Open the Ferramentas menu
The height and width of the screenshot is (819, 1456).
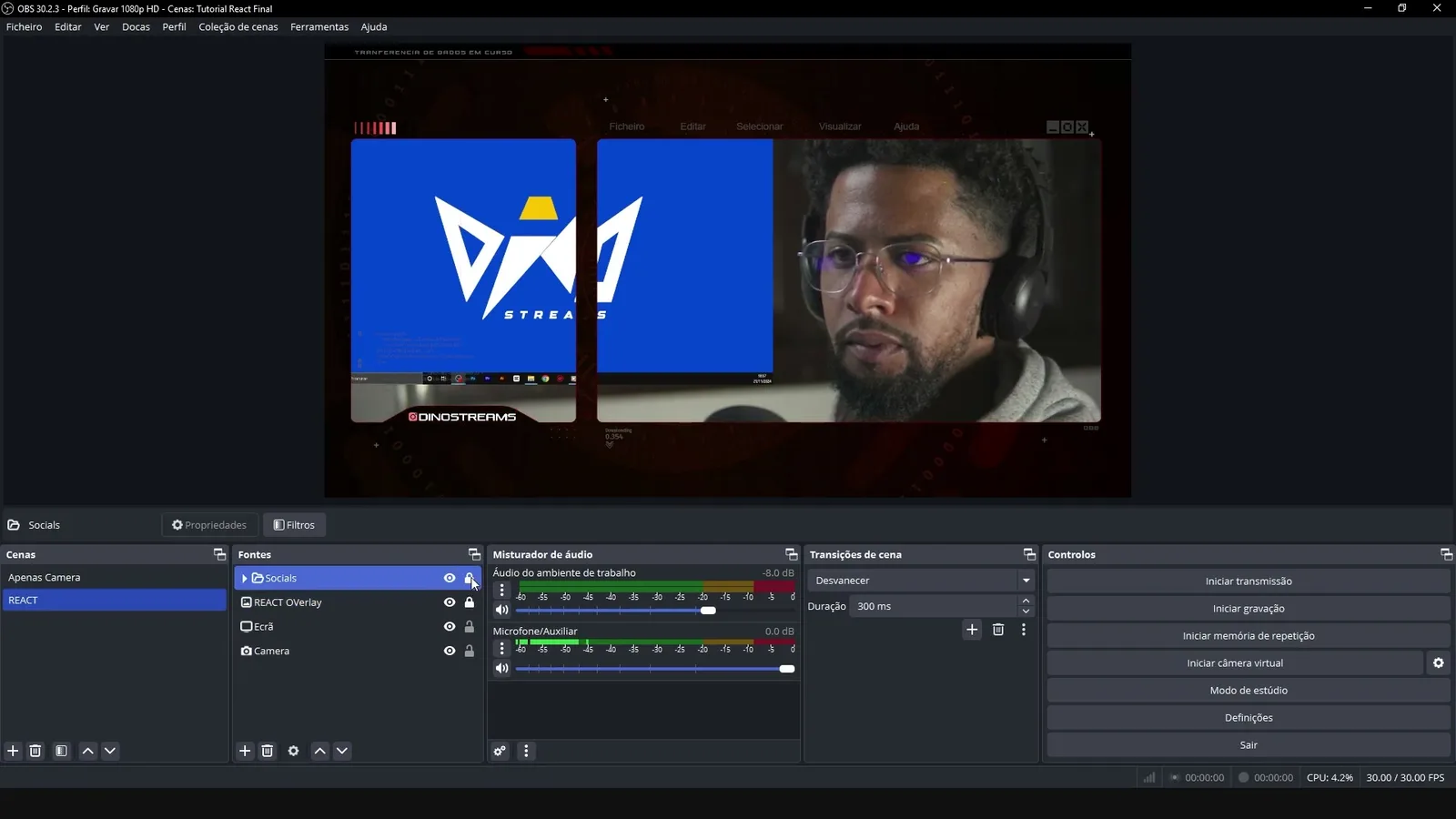pyautogui.click(x=319, y=27)
